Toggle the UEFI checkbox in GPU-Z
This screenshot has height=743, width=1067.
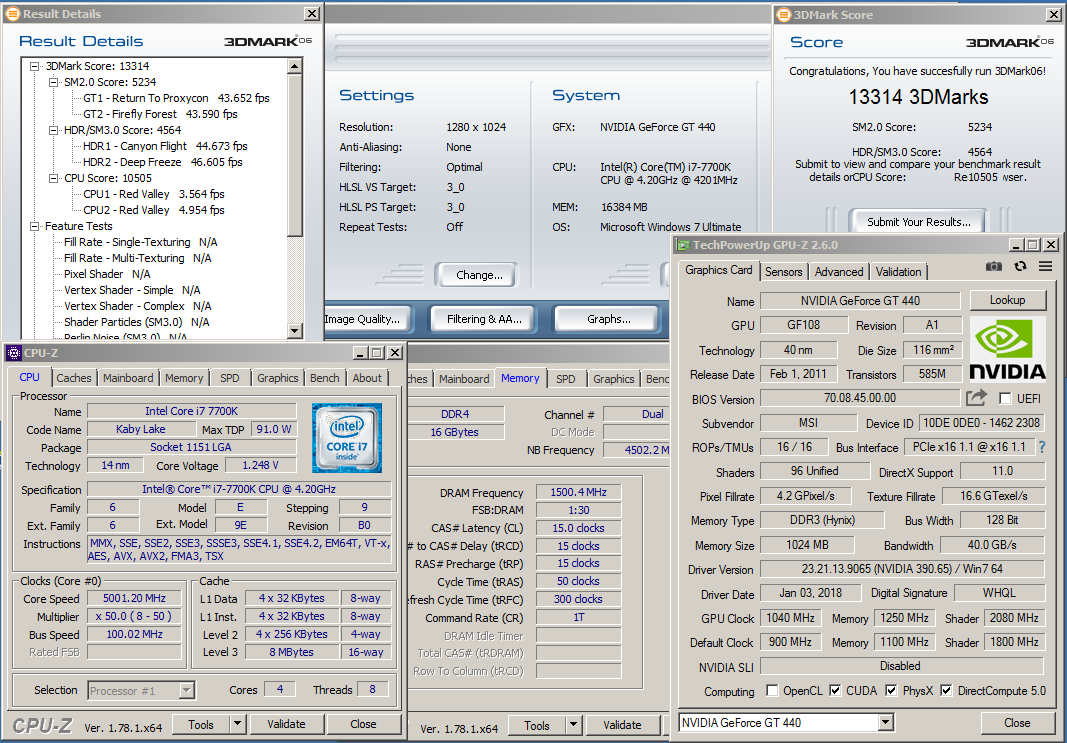pos(1004,399)
